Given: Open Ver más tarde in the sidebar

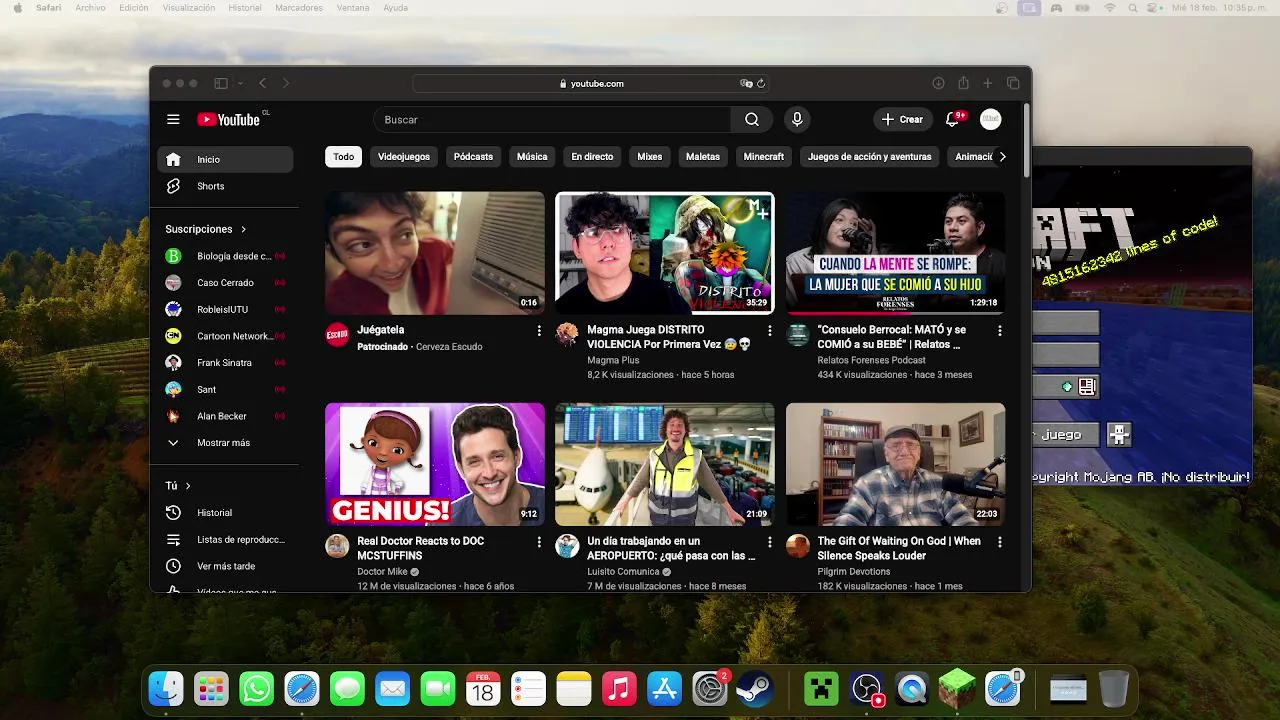Looking at the screenshot, I should pos(225,566).
